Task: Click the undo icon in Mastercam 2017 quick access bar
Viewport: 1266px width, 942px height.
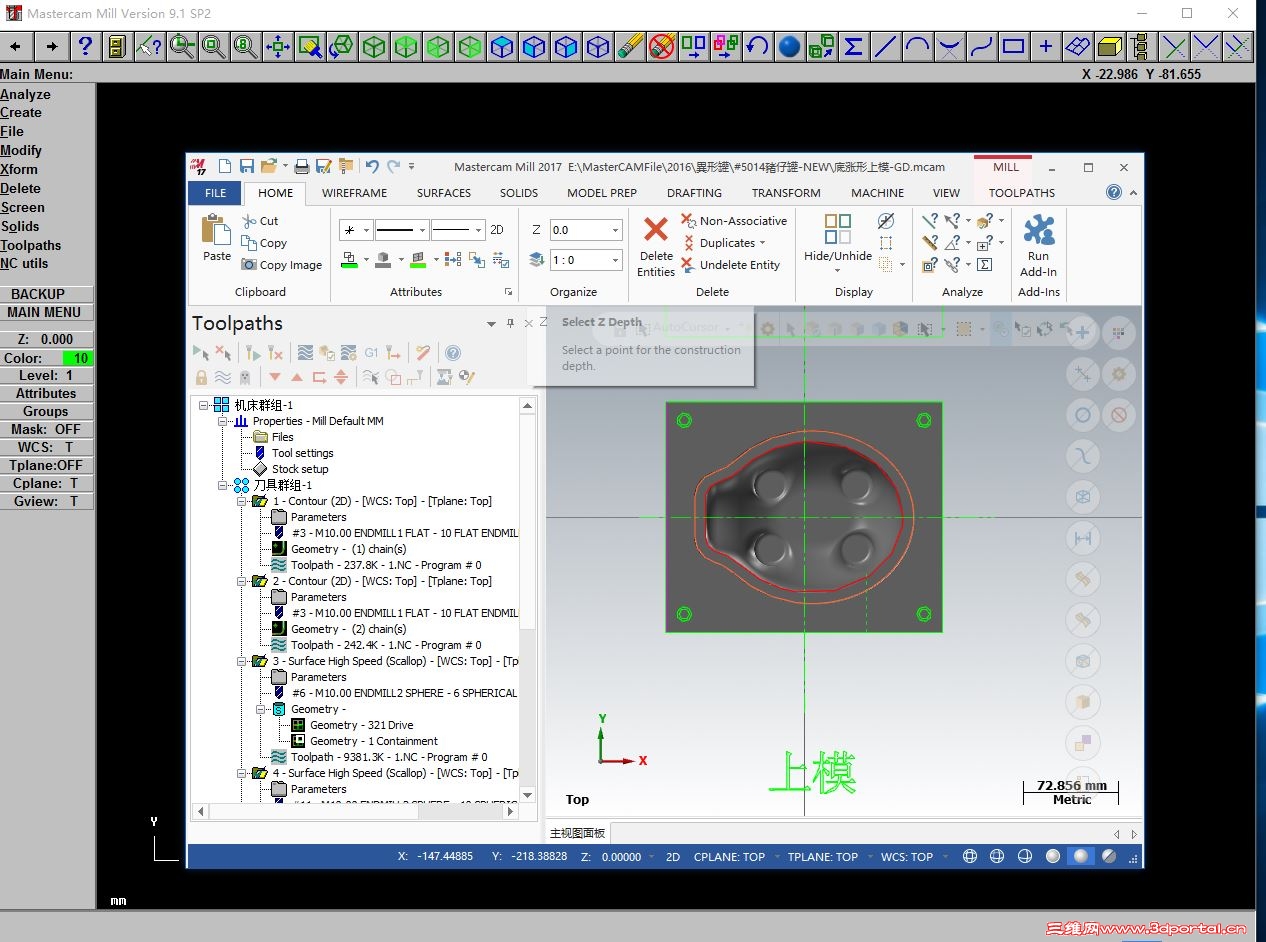Action: 372,166
